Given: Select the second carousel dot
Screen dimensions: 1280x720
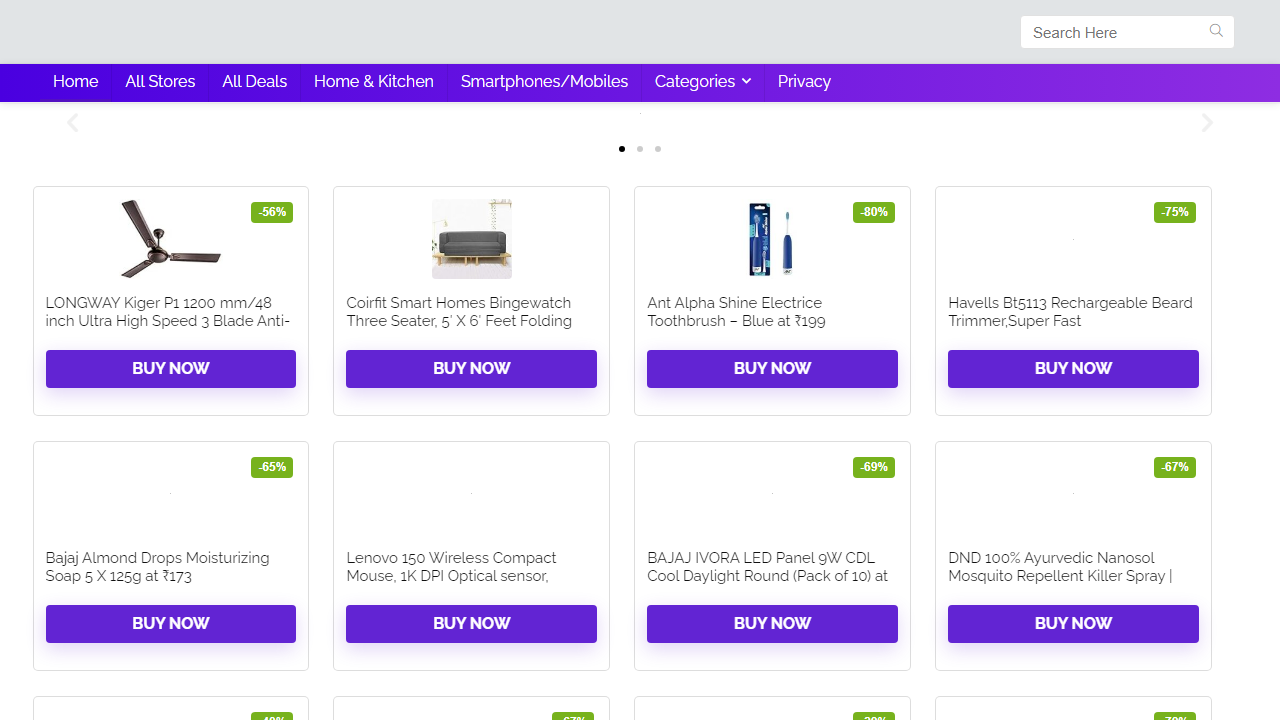Looking at the screenshot, I should pos(639,148).
